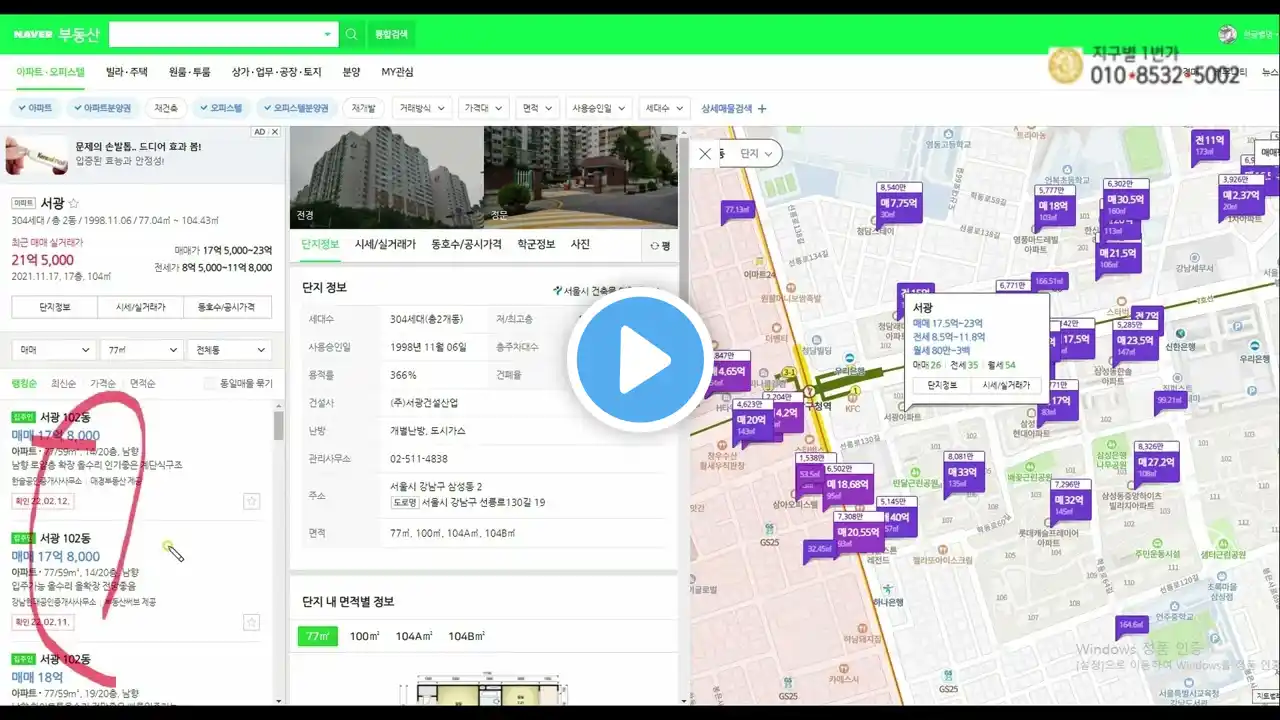Favorite the 서광 complex star icon
The image size is (1280, 720).
click(73, 203)
